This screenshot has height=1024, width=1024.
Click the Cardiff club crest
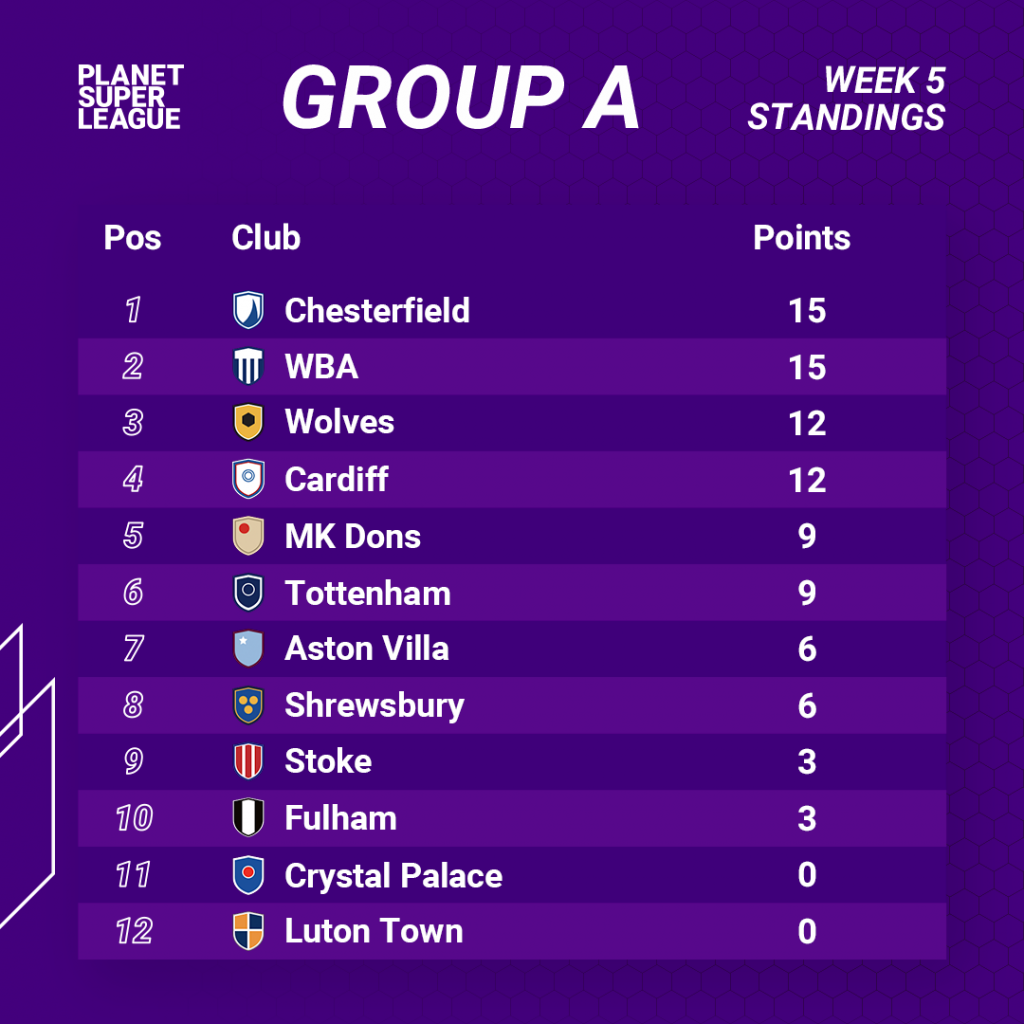point(248,479)
